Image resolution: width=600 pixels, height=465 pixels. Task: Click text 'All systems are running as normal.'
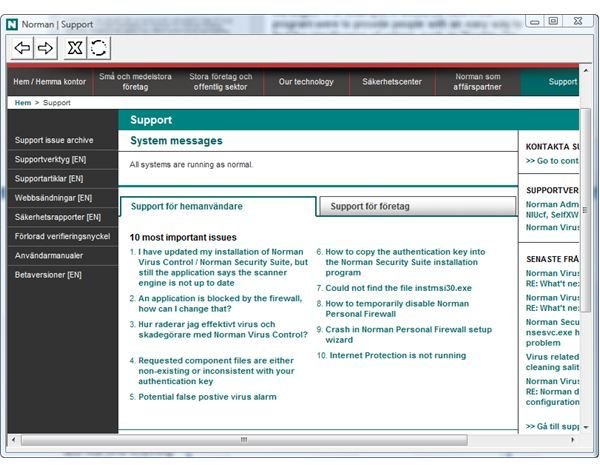pos(191,165)
